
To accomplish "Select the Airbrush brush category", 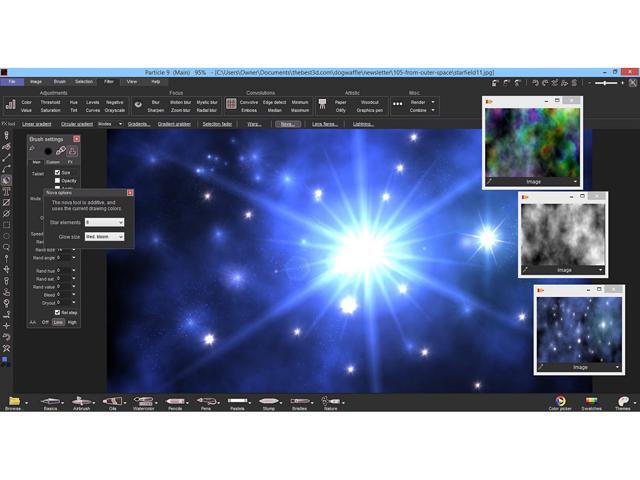I will tap(79, 401).
